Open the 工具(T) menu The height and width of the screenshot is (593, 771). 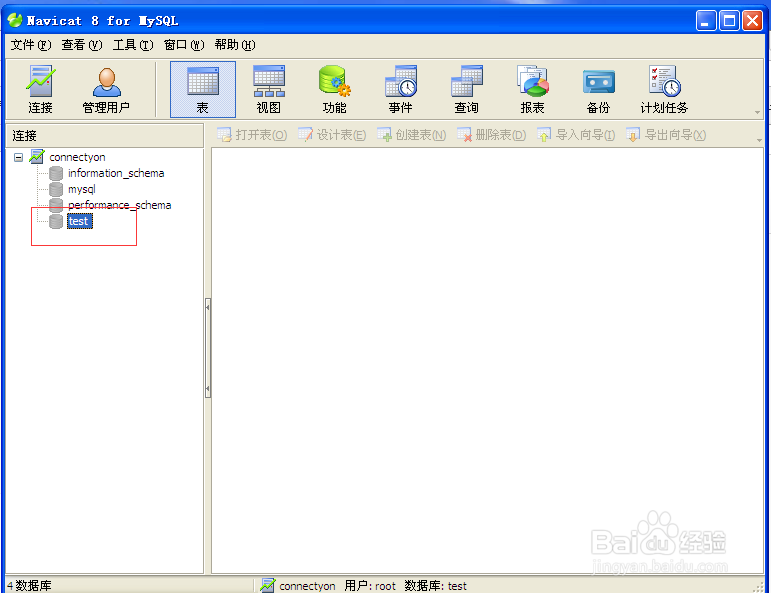[x=133, y=45]
